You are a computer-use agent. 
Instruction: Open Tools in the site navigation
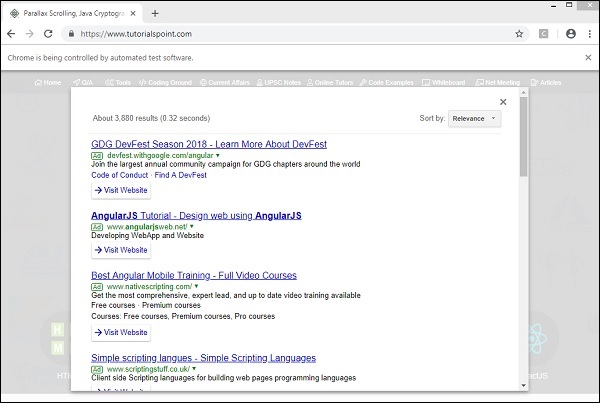coord(118,82)
